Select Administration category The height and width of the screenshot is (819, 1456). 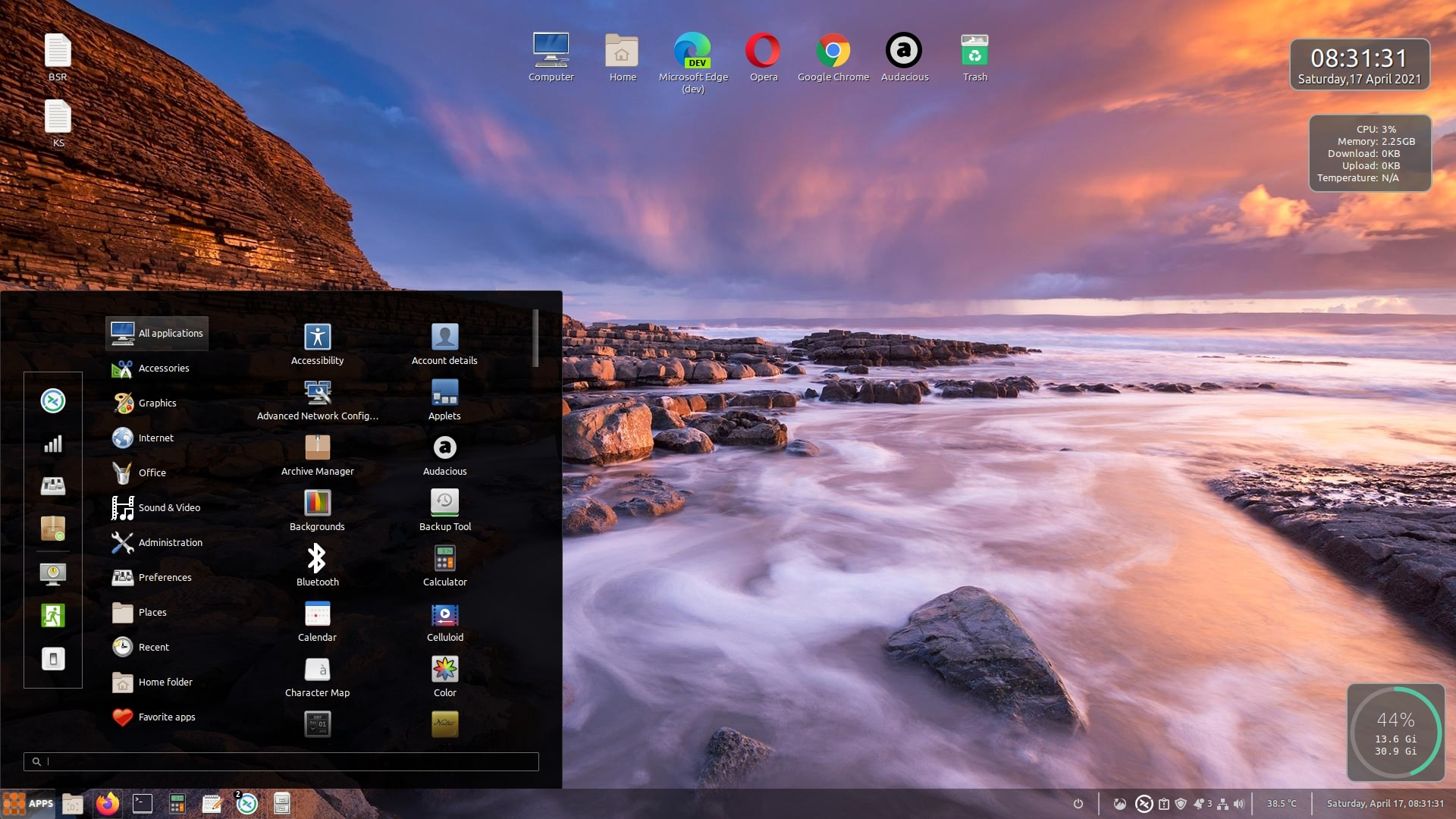tap(157, 542)
